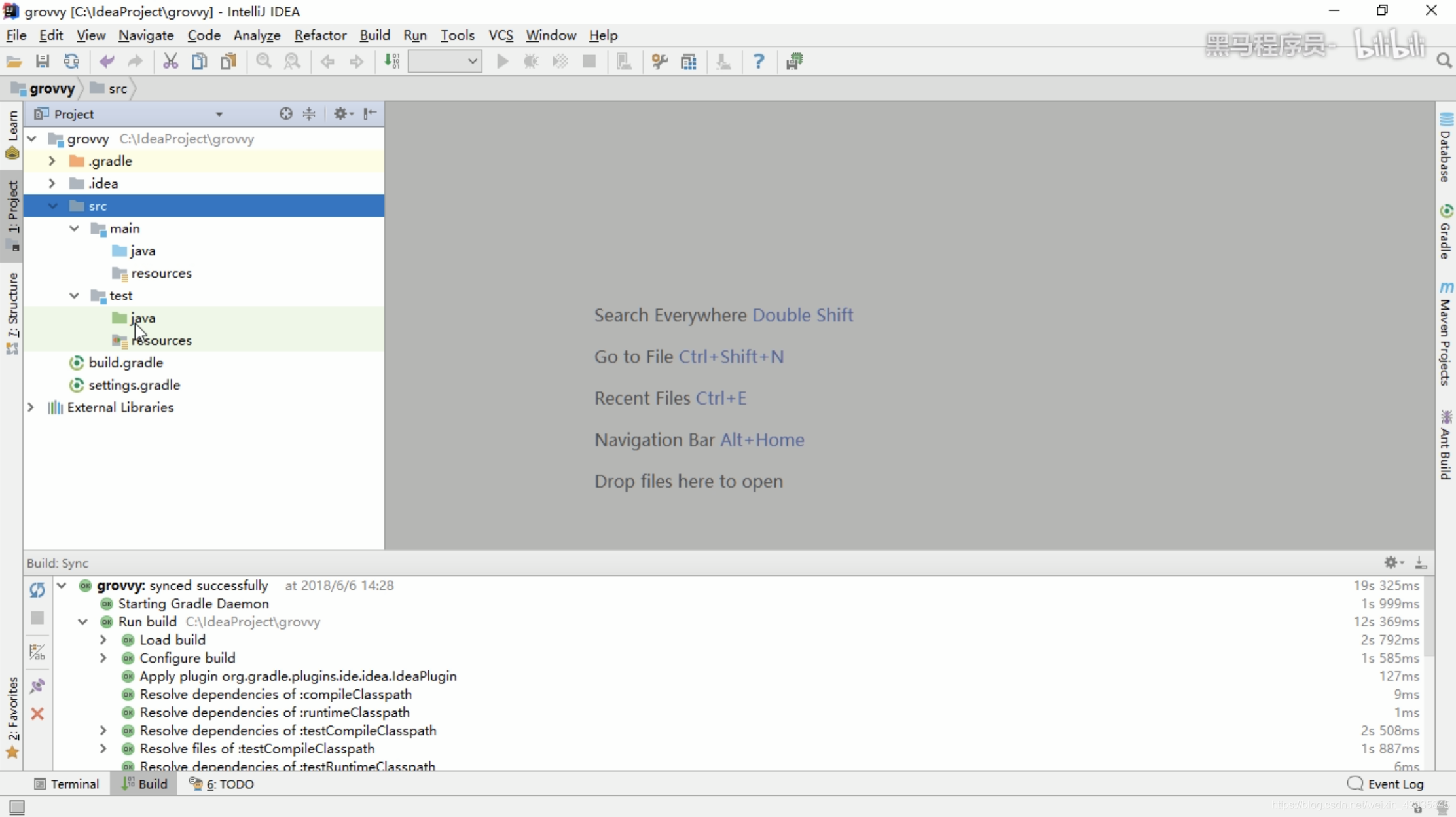Screen dimensions: 1456x817
Task: Click the Save All toolbar icon
Action: pos(43,62)
